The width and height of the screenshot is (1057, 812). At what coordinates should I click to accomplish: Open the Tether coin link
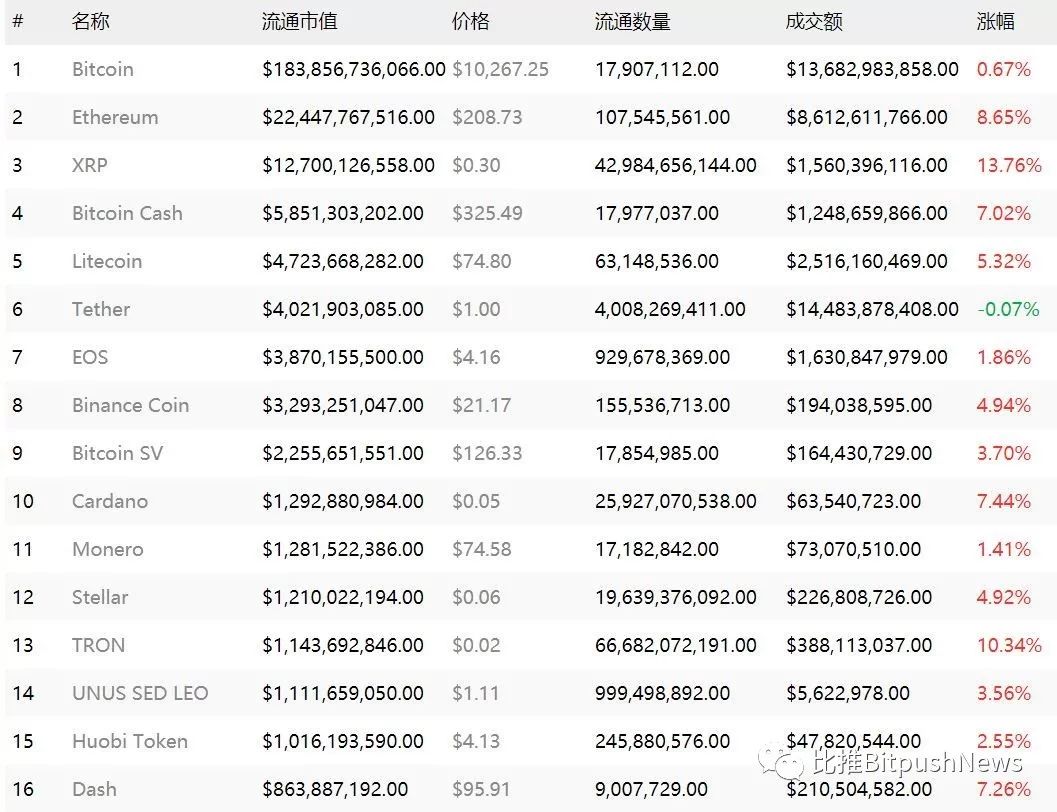click(x=101, y=309)
